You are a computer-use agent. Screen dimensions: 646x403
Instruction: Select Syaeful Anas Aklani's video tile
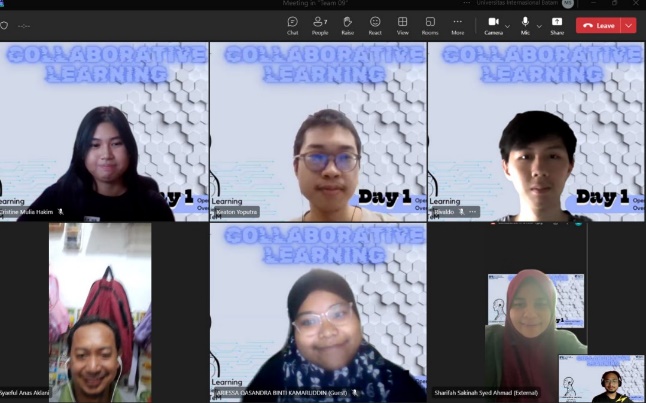click(104, 313)
